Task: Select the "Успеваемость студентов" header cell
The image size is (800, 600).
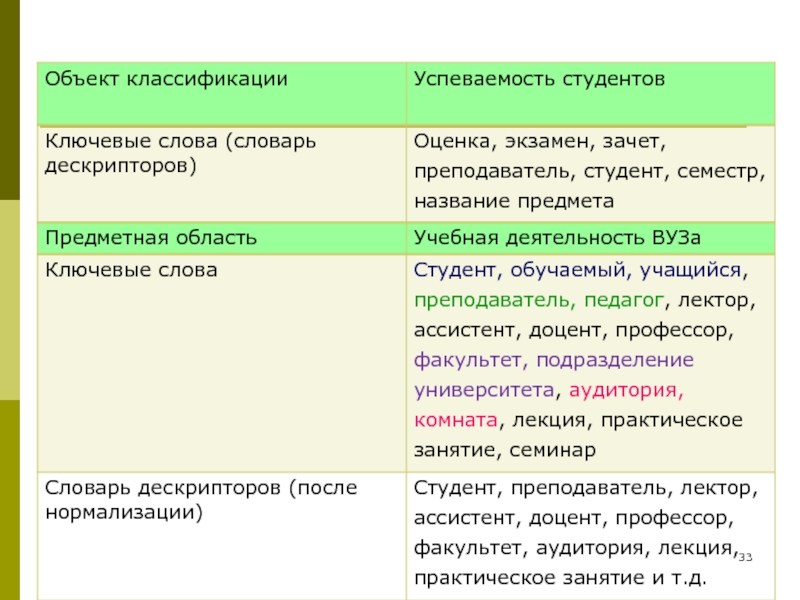Action: 540,78
